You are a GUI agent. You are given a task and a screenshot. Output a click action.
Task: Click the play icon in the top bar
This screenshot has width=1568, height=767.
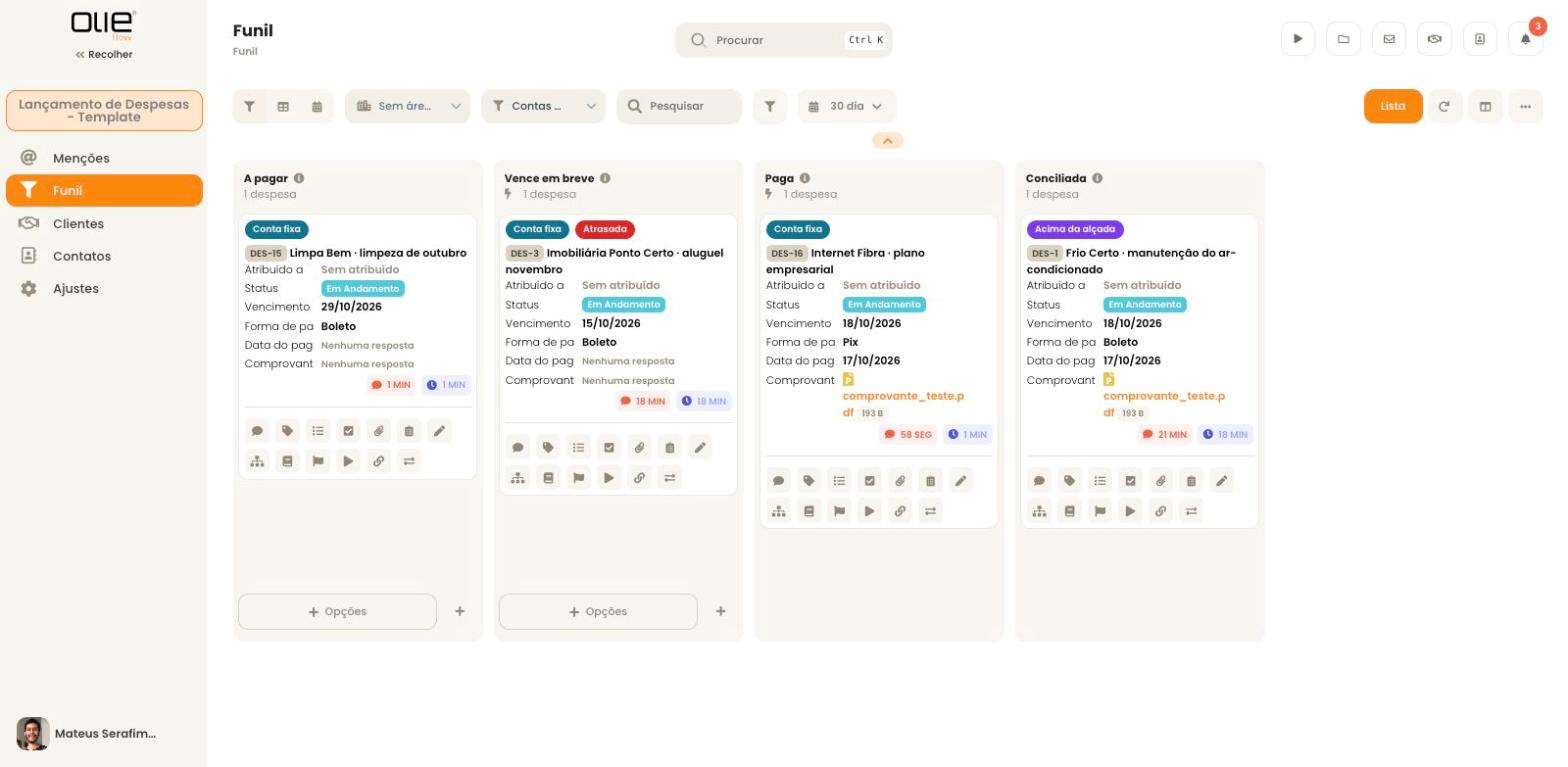(1298, 39)
